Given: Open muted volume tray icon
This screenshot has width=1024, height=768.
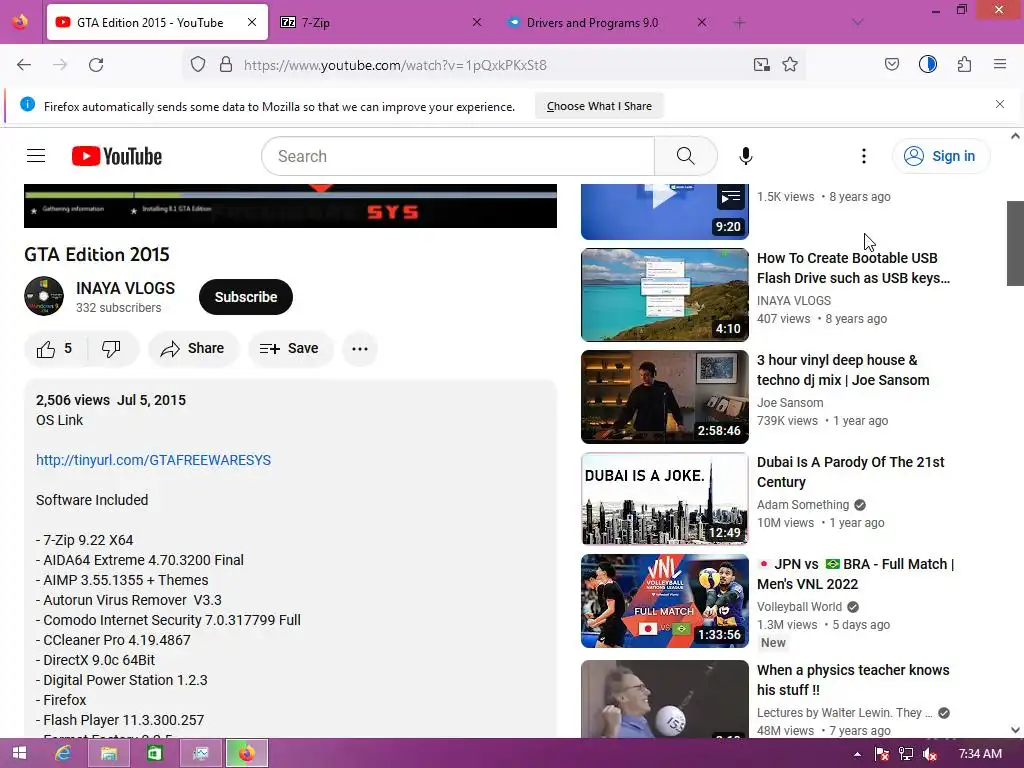Looking at the screenshot, I should click(930, 754).
